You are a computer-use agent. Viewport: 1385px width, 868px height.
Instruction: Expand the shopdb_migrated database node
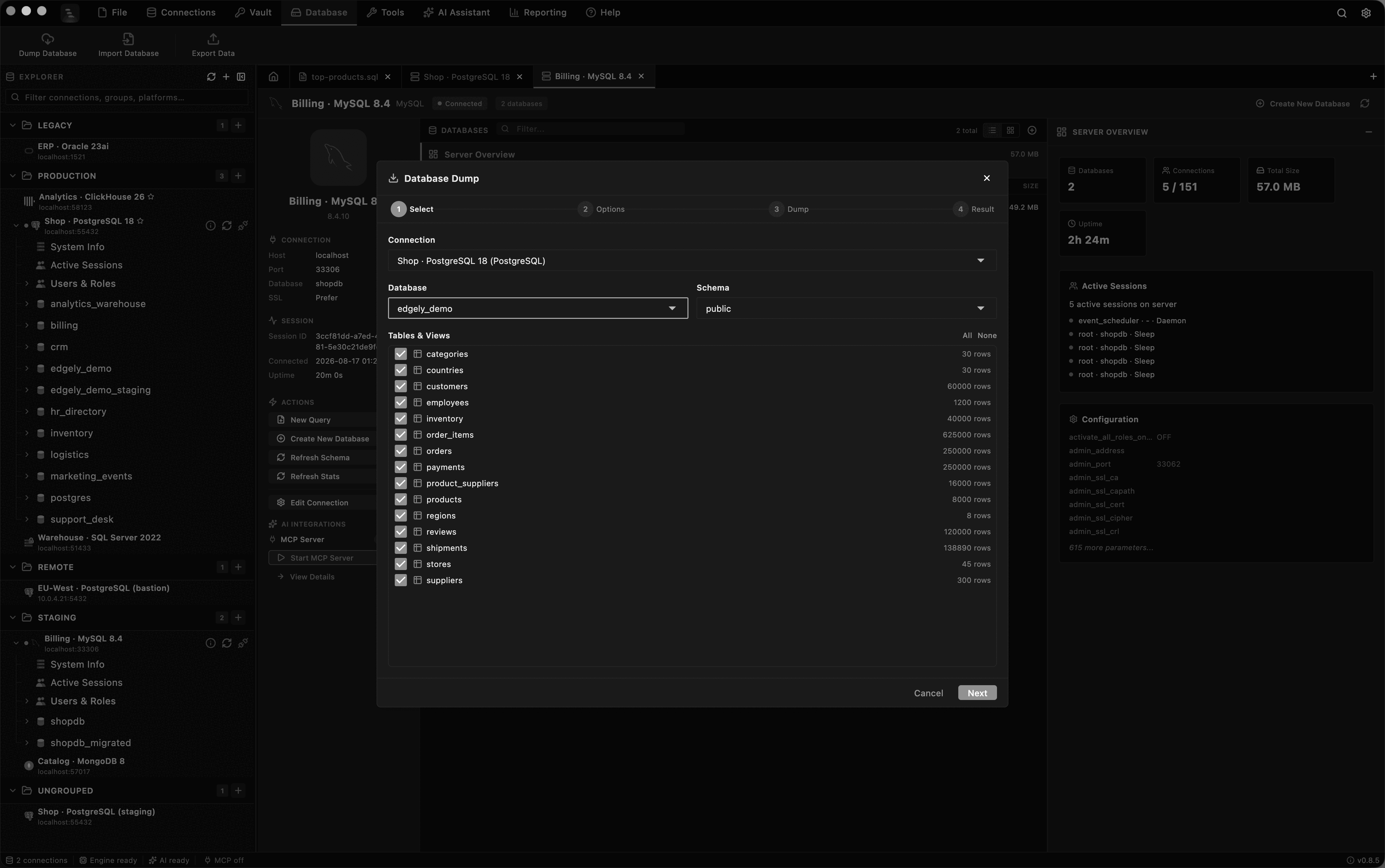pyautogui.click(x=26, y=743)
